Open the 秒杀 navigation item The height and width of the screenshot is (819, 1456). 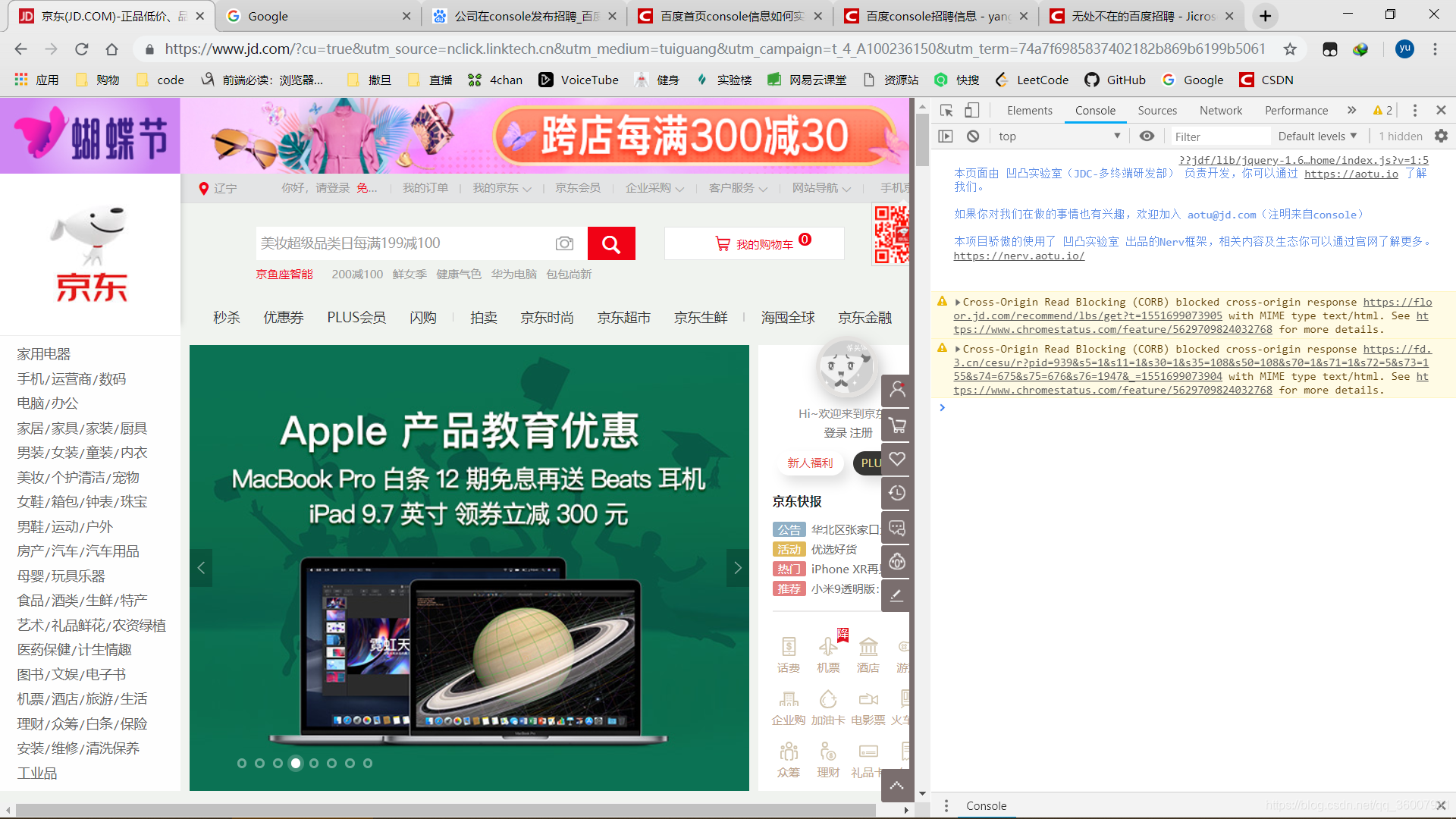[x=226, y=318]
